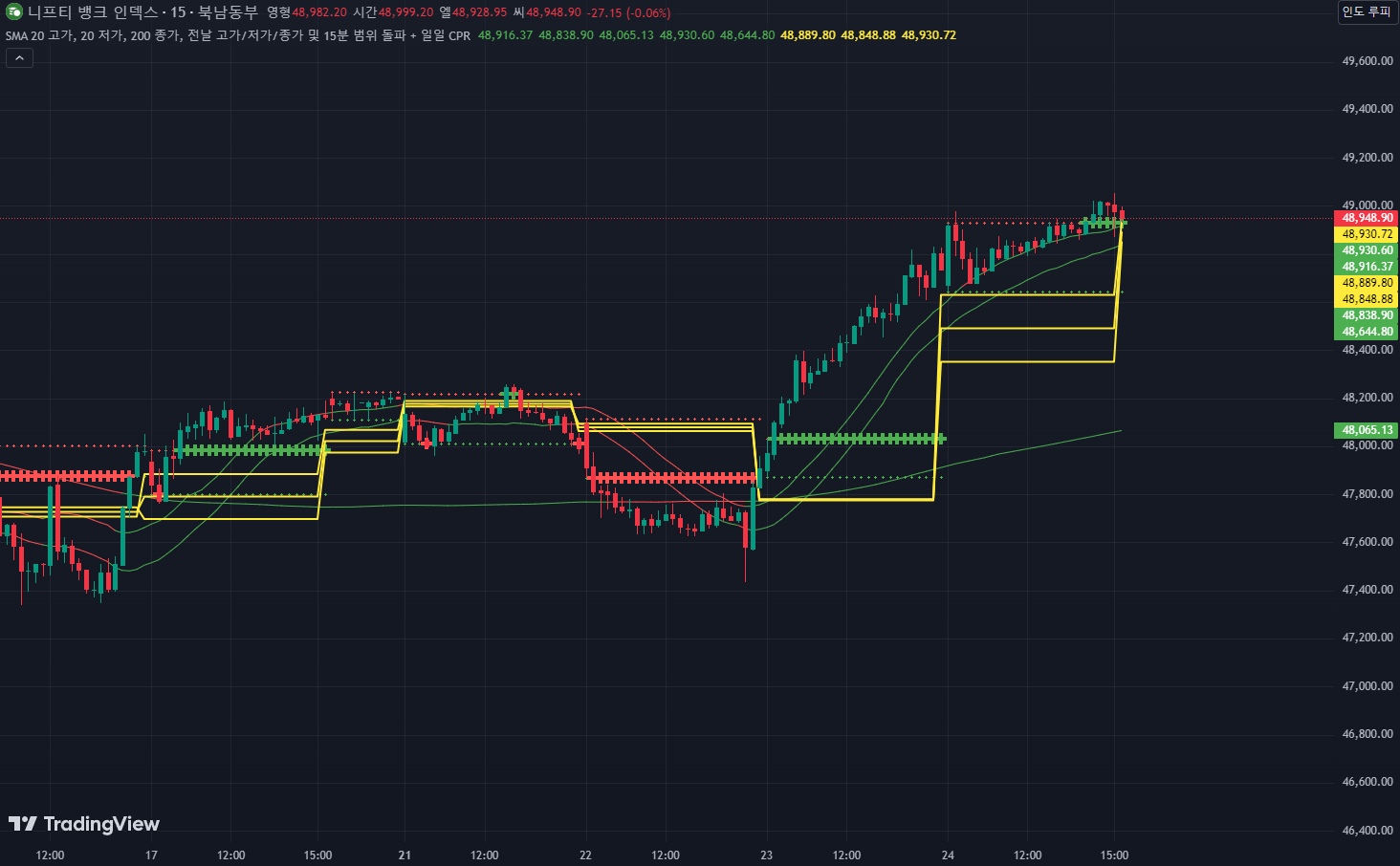Click the 영형 open value 48,982.20
This screenshot has height=866, width=1400.
pos(319,12)
